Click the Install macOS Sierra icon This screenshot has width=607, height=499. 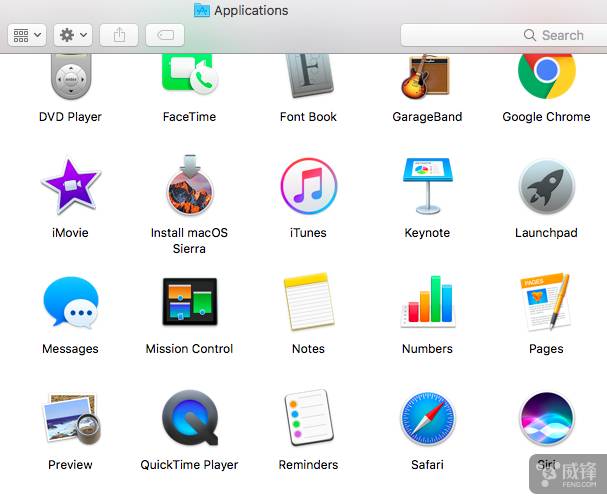(x=190, y=185)
